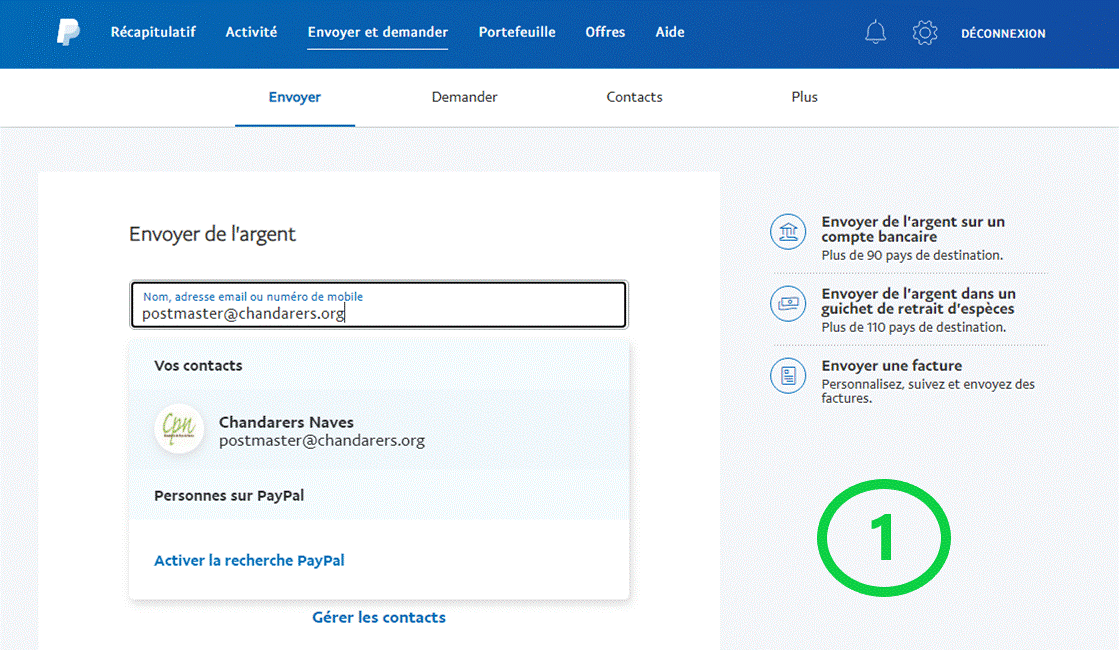Go to the Activité menu

click(251, 32)
